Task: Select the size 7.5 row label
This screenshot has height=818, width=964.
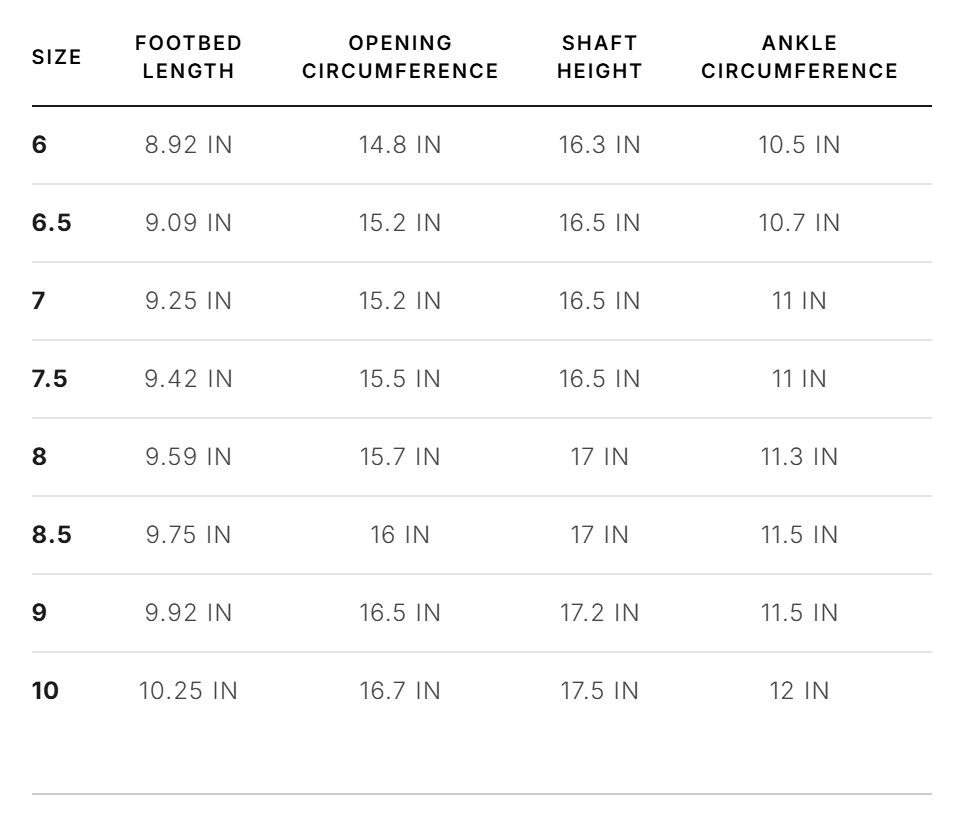Action: pos(50,379)
